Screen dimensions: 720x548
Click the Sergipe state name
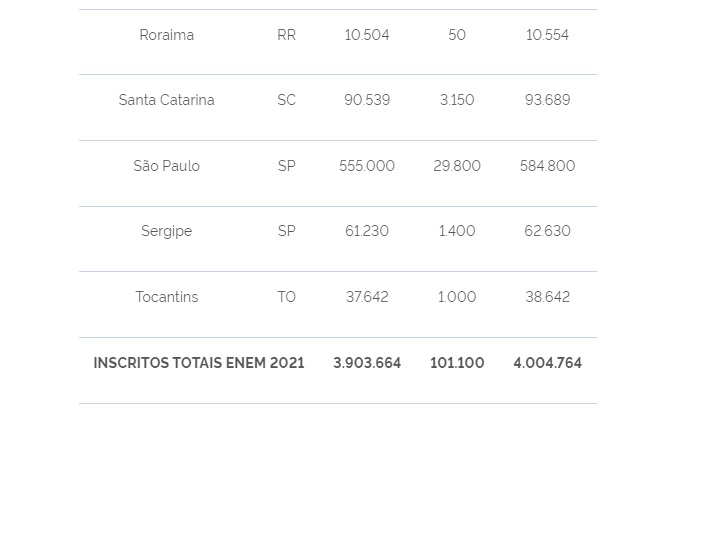[x=167, y=231]
